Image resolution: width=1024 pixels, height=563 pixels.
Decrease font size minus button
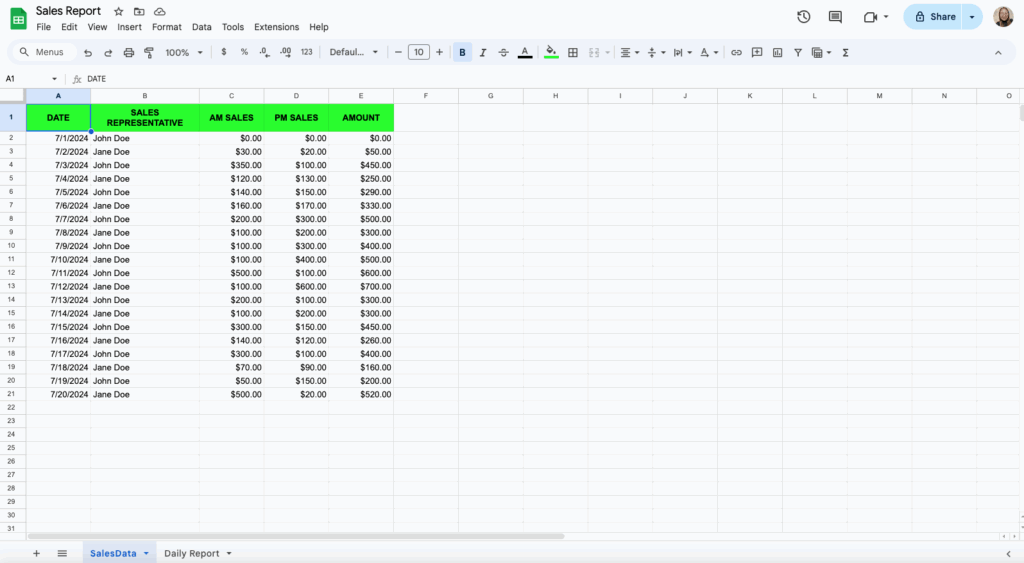(398, 52)
